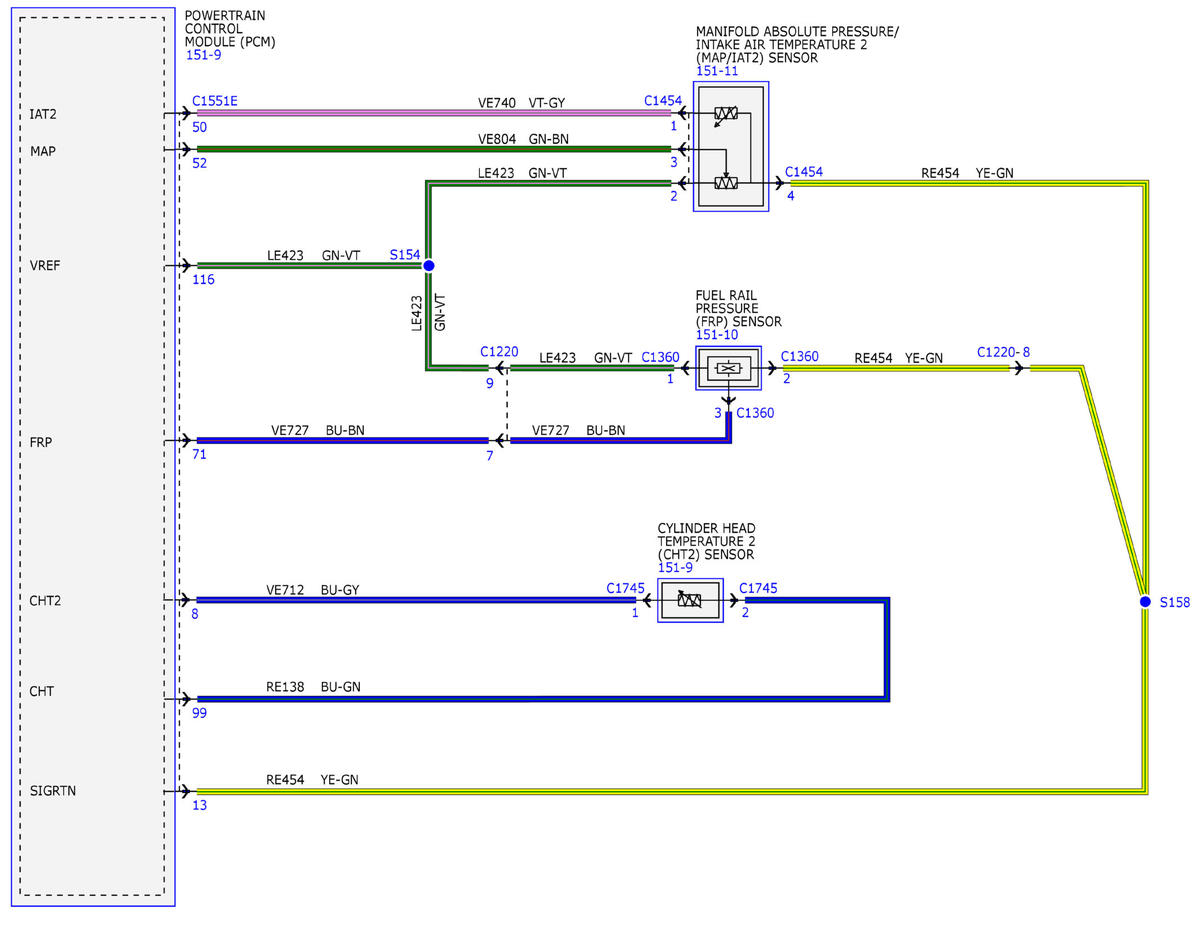Select the VE712 BU-GY wire
The image size is (1200, 927).
click(415, 601)
